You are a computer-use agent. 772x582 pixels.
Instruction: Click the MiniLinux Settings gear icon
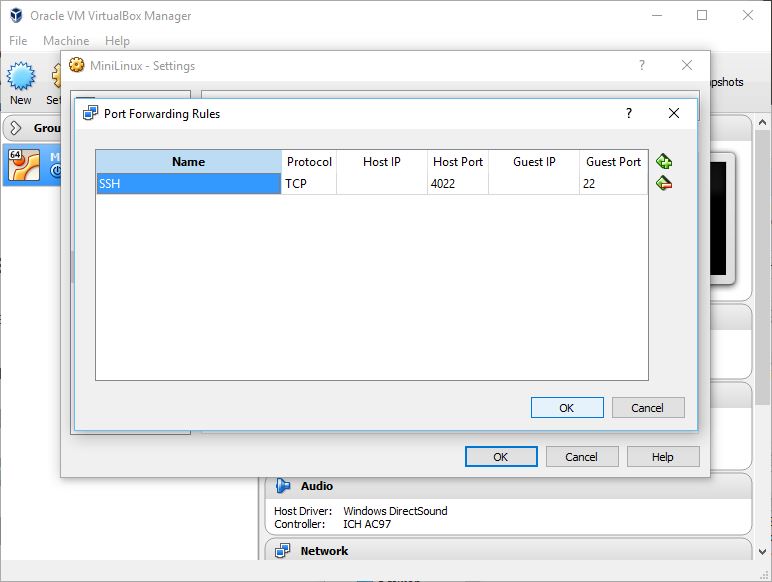pyautogui.click(x=76, y=65)
